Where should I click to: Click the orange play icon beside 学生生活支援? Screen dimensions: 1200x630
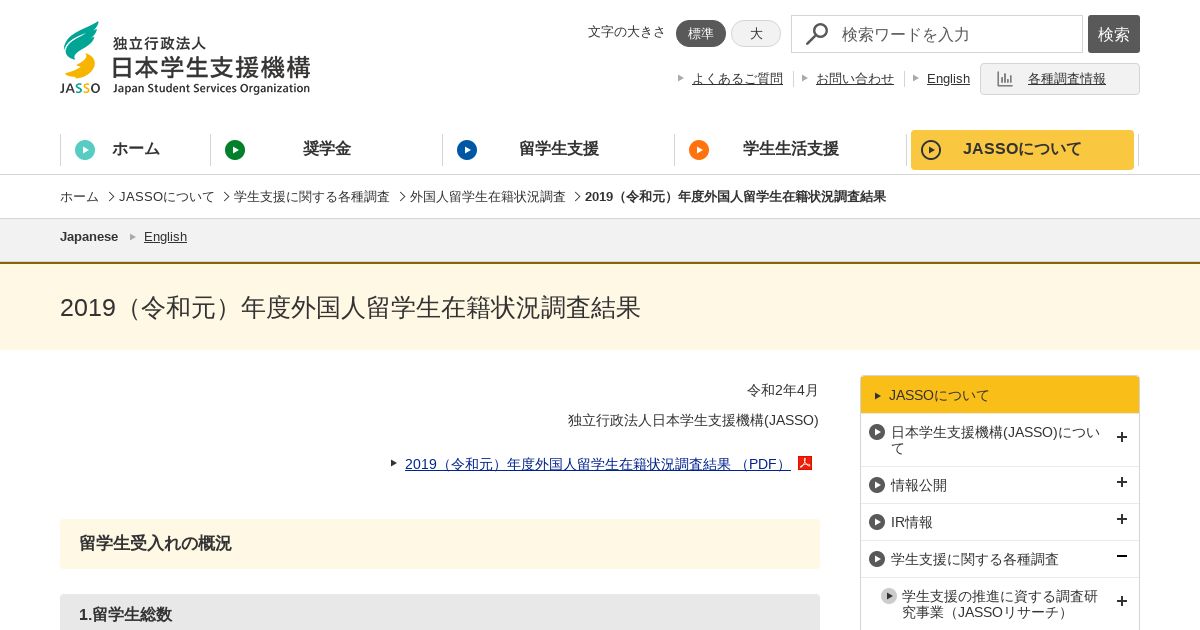(x=699, y=150)
